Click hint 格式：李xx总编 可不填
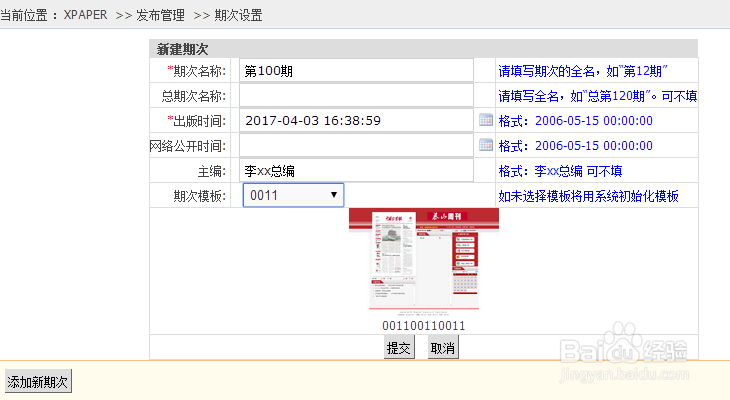This screenshot has height=400, width=730. click(x=560, y=171)
